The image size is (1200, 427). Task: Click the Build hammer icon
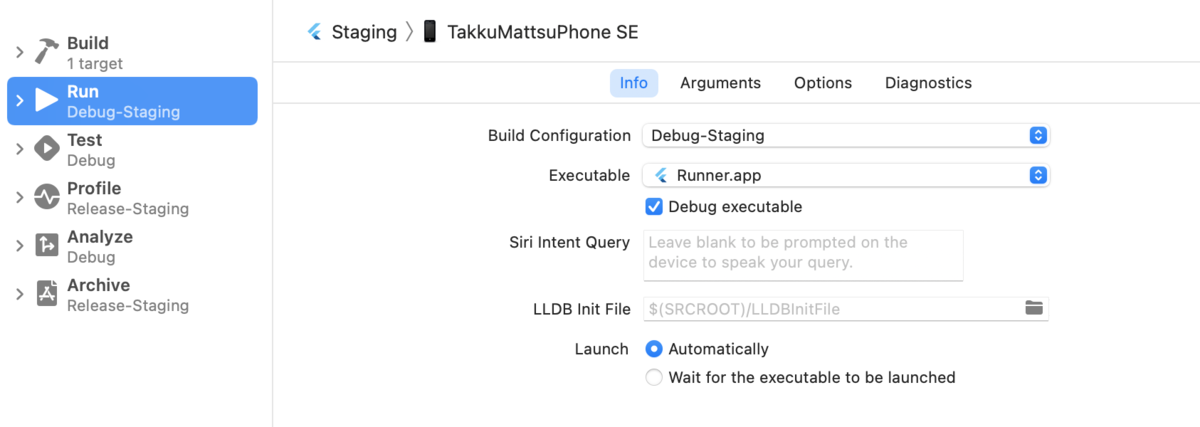coord(47,52)
